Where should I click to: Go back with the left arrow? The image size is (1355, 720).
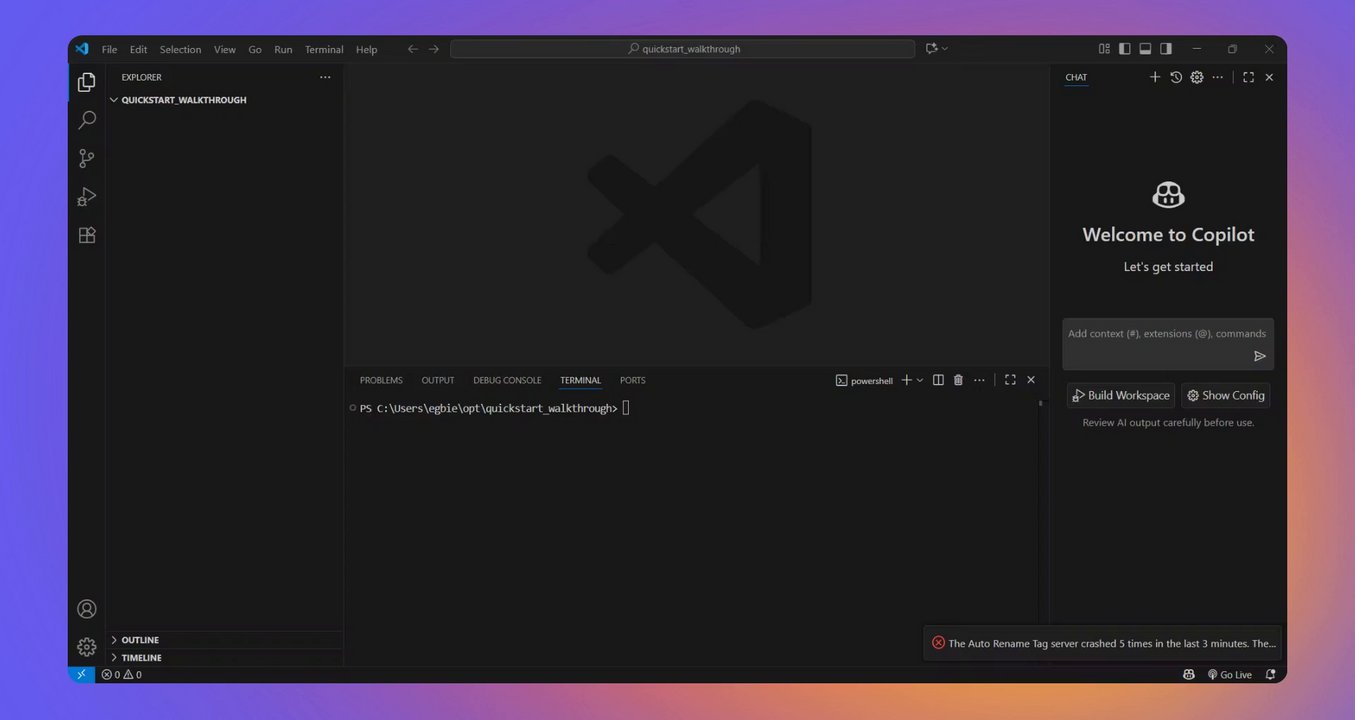tap(413, 49)
